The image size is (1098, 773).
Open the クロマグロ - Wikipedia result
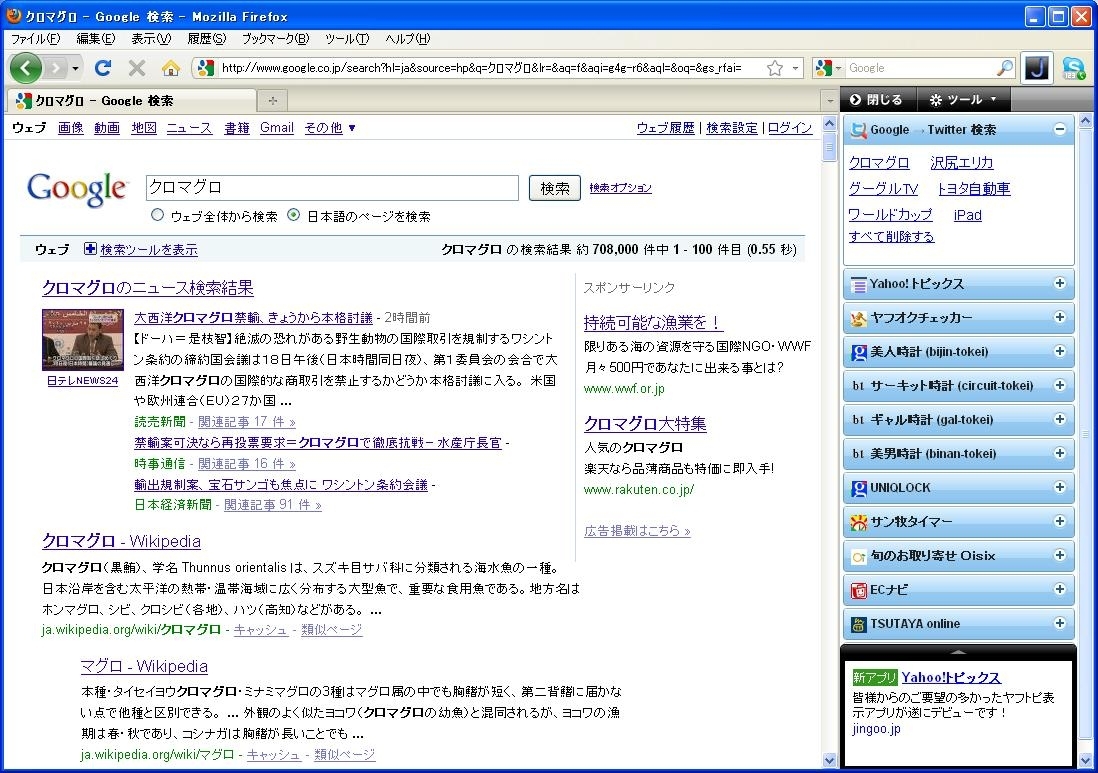(x=121, y=541)
